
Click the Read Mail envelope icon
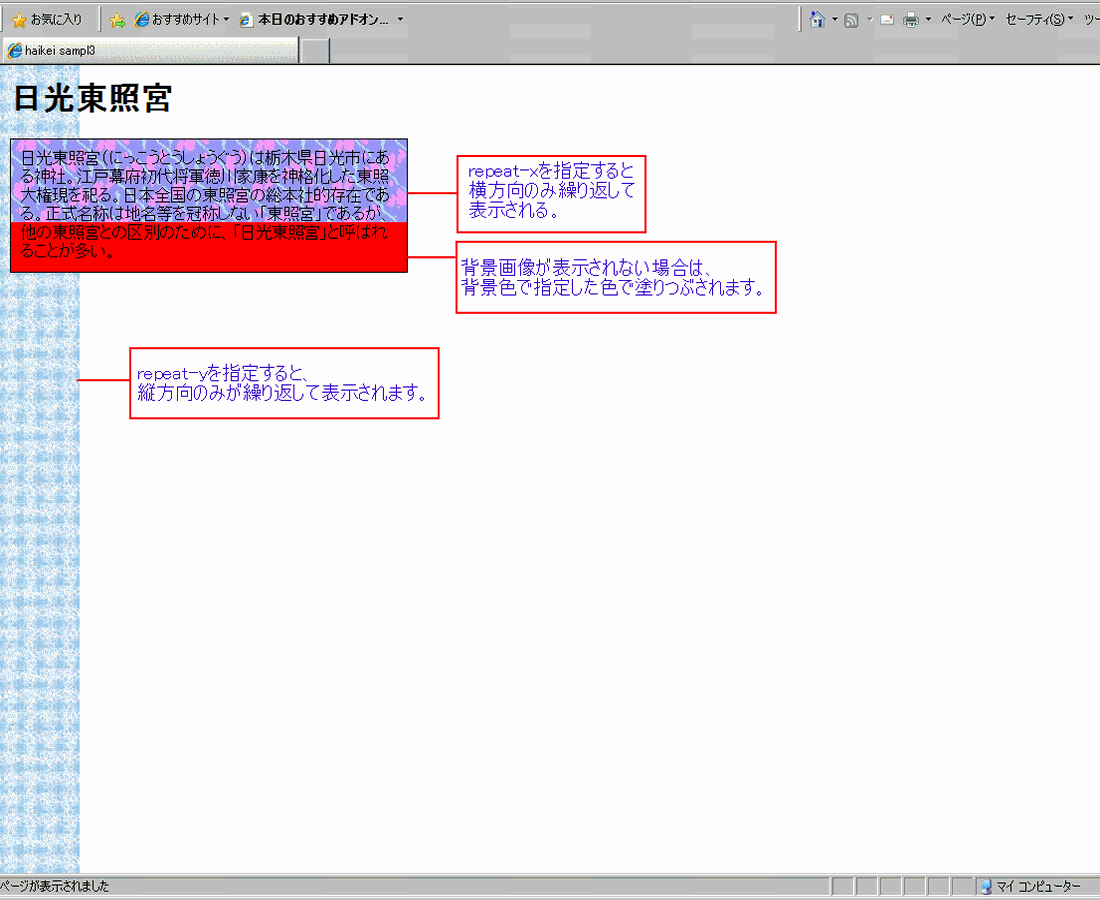pyautogui.click(x=887, y=20)
